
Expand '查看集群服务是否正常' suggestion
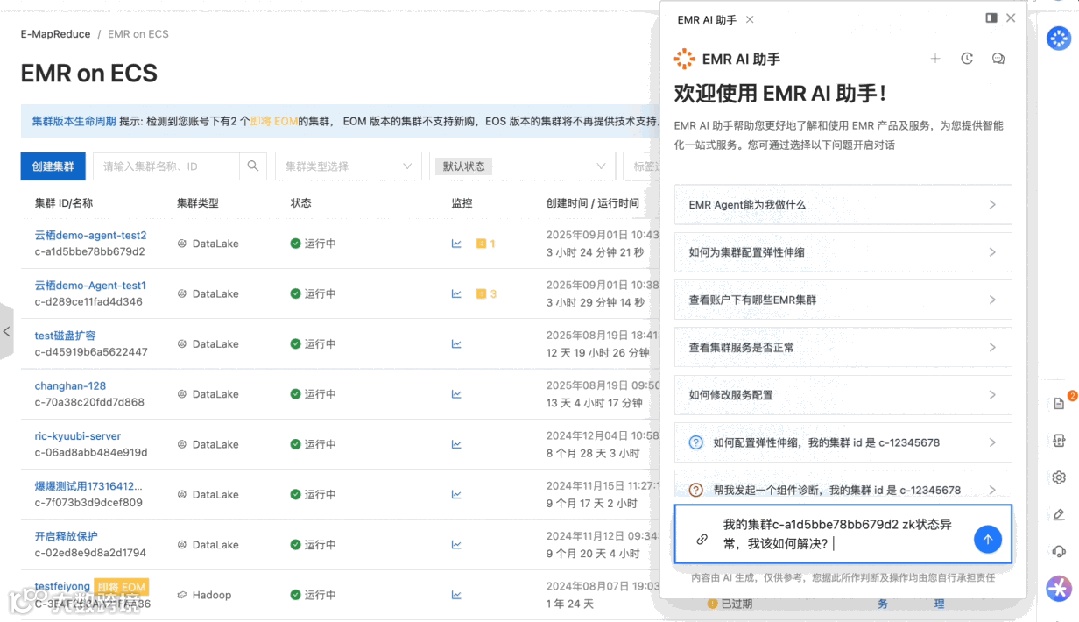[842, 347]
